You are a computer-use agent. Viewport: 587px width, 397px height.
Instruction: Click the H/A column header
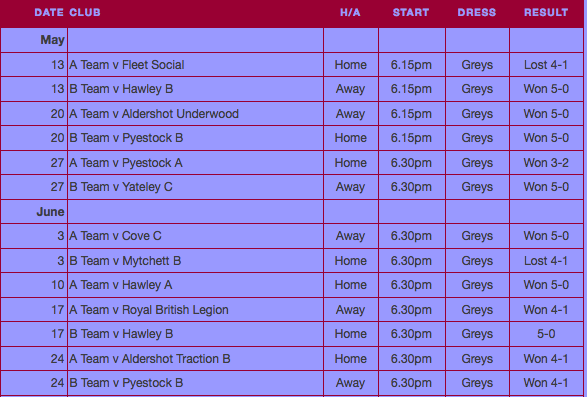point(350,12)
